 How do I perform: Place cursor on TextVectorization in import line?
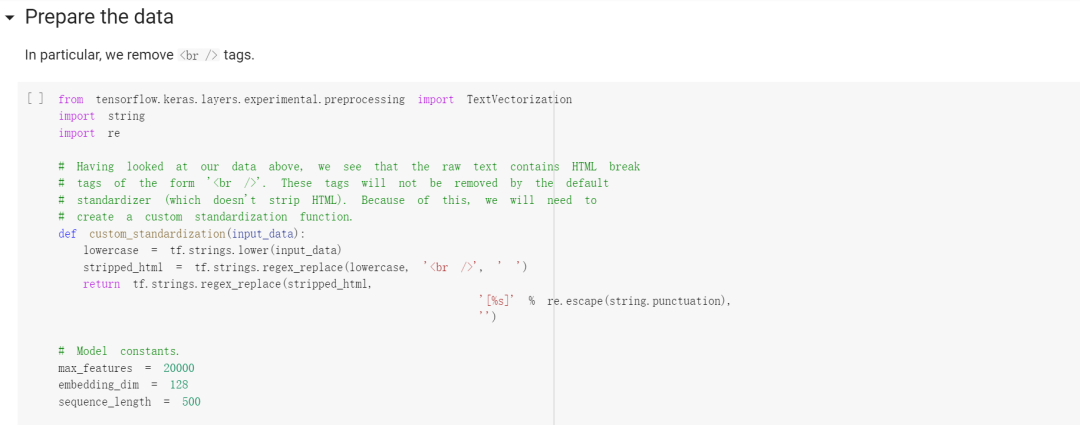click(519, 99)
